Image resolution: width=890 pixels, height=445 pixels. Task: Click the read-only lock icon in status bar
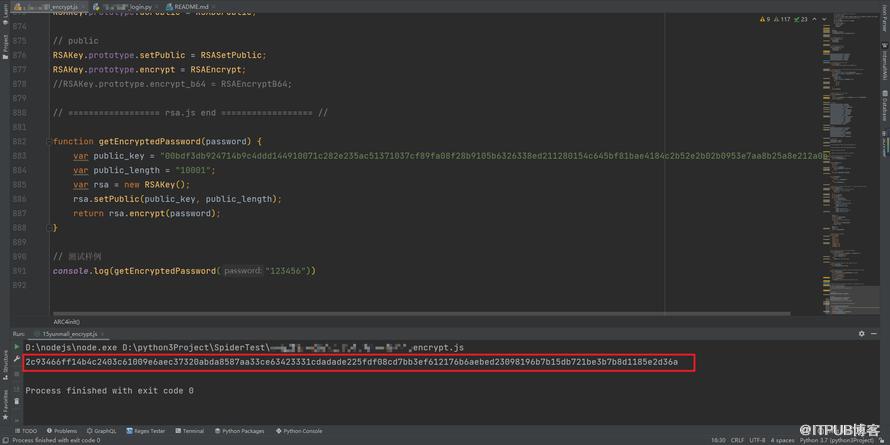pos(884,440)
